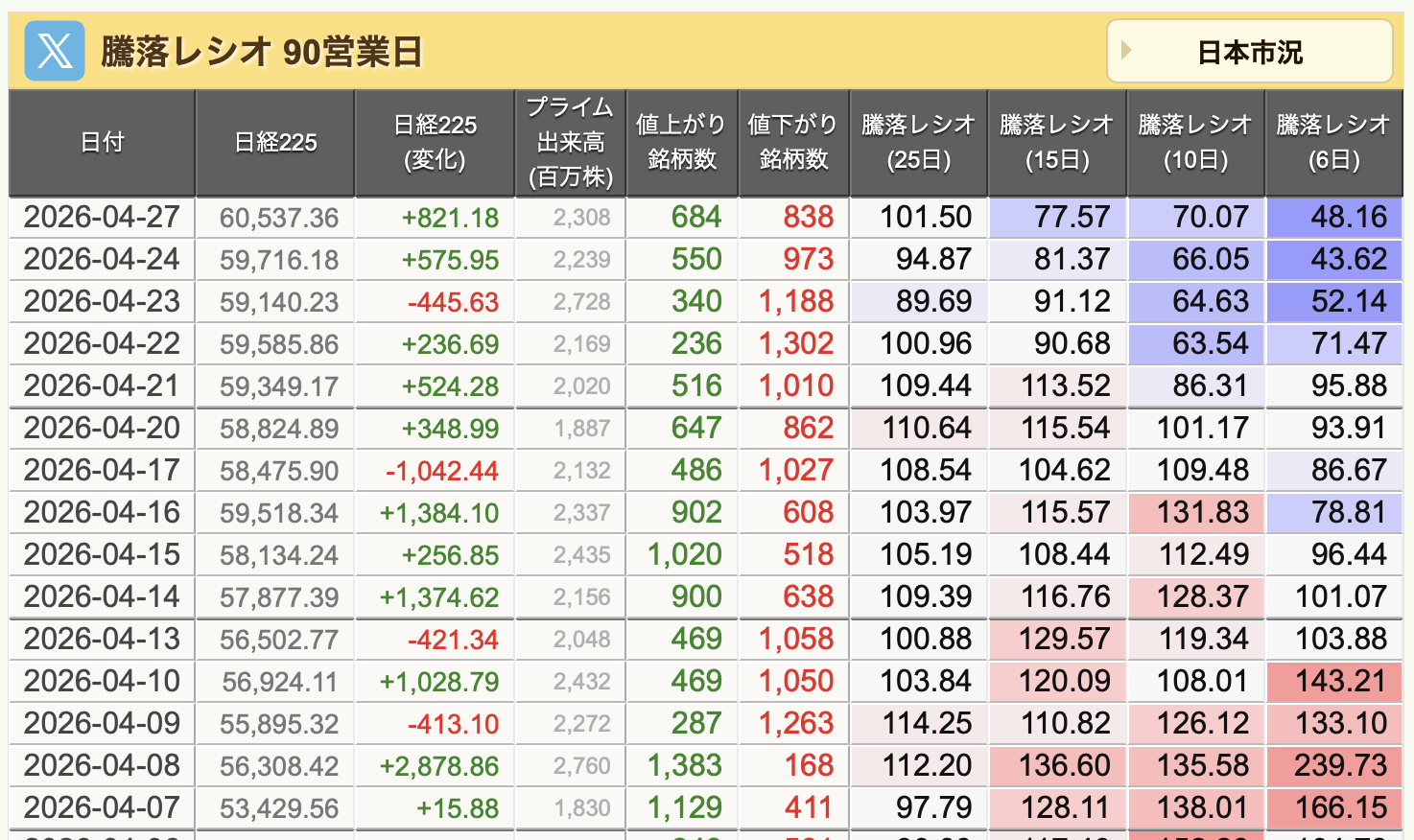
Task: Click the 騰落レシオ (10日) header
Action: pyautogui.click(x=1195, y=143)
